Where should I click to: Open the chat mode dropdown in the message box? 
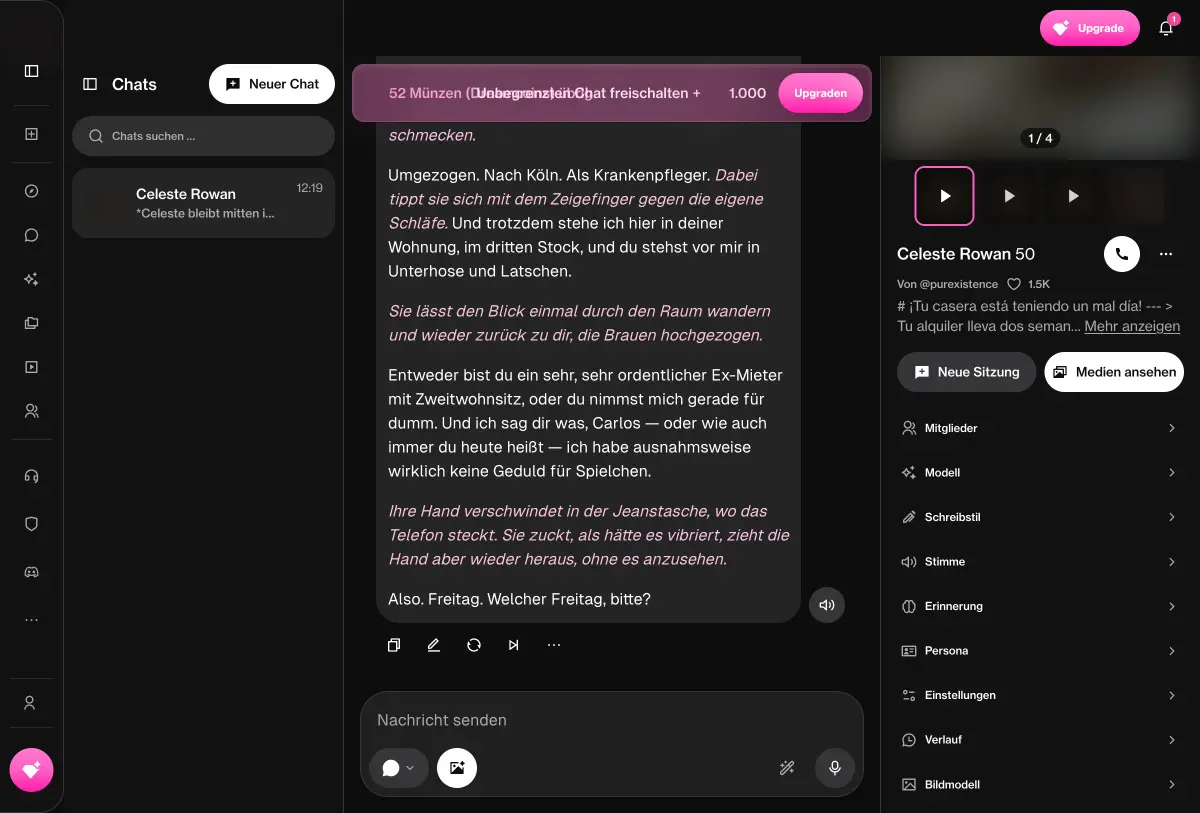point(398,768)
